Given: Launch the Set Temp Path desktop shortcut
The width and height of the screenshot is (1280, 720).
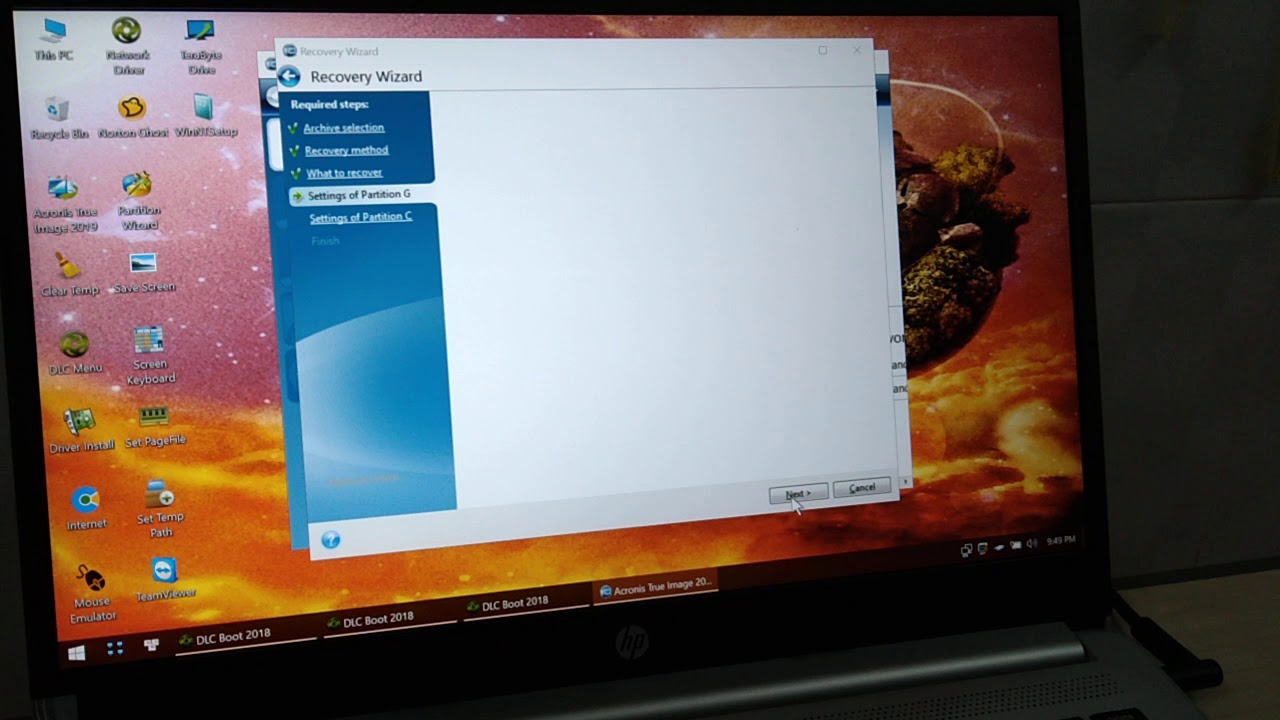Looking at the screenshot, I should [x=160, y=509].
